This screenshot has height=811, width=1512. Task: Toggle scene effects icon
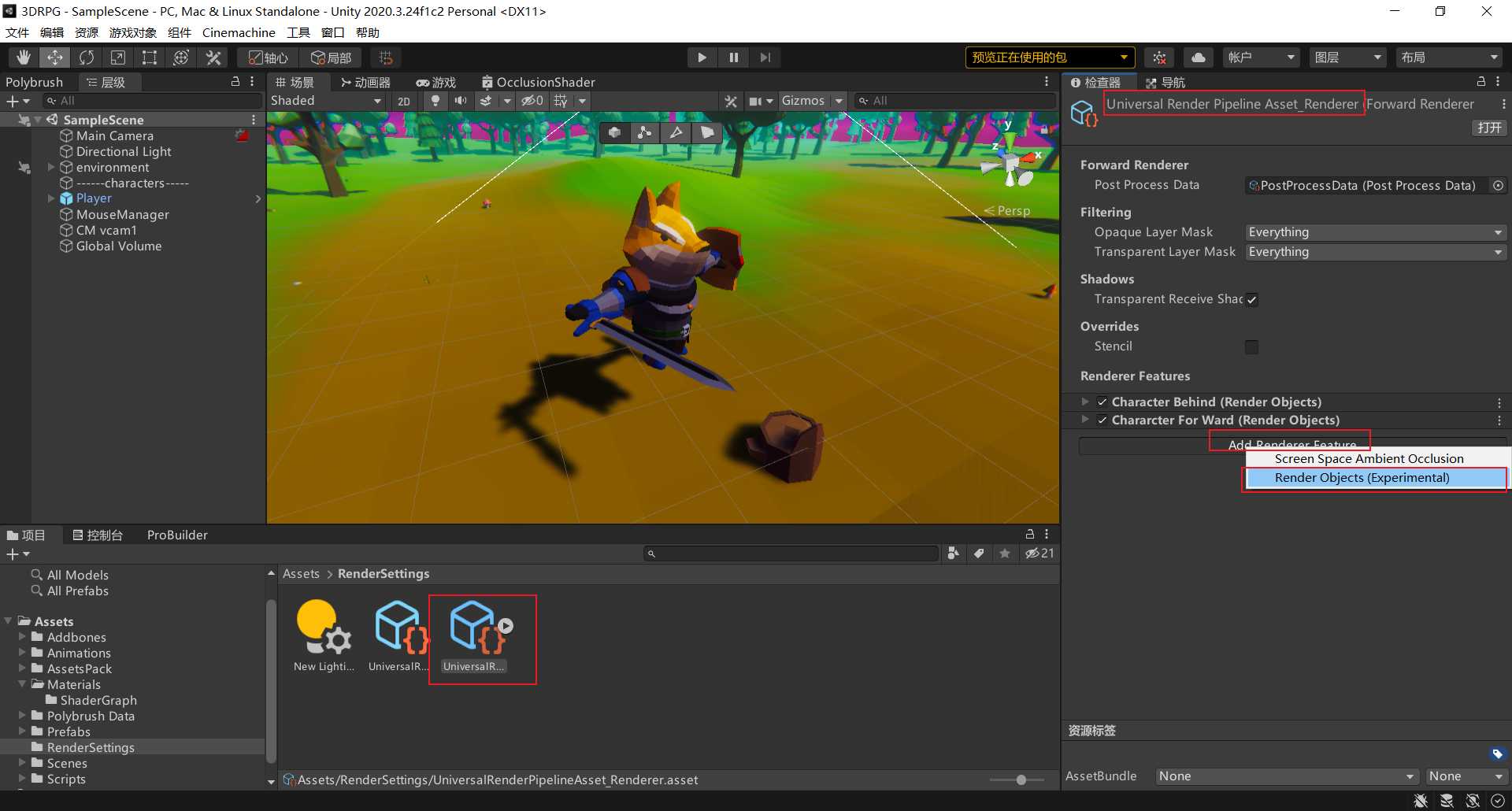coord(486,101)
